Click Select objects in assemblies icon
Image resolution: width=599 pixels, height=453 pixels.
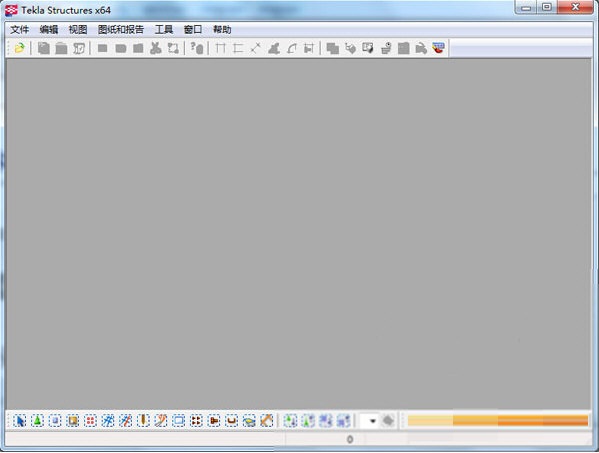343,421
